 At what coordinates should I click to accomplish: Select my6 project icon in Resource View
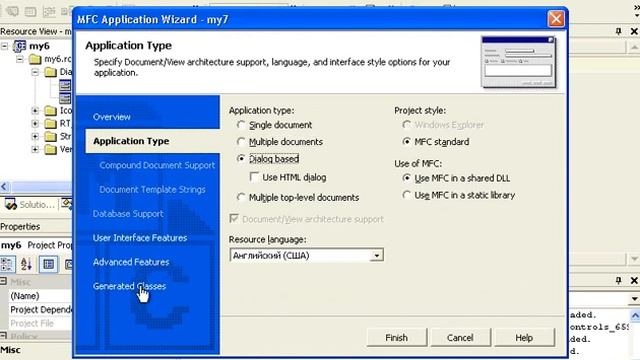19,46
